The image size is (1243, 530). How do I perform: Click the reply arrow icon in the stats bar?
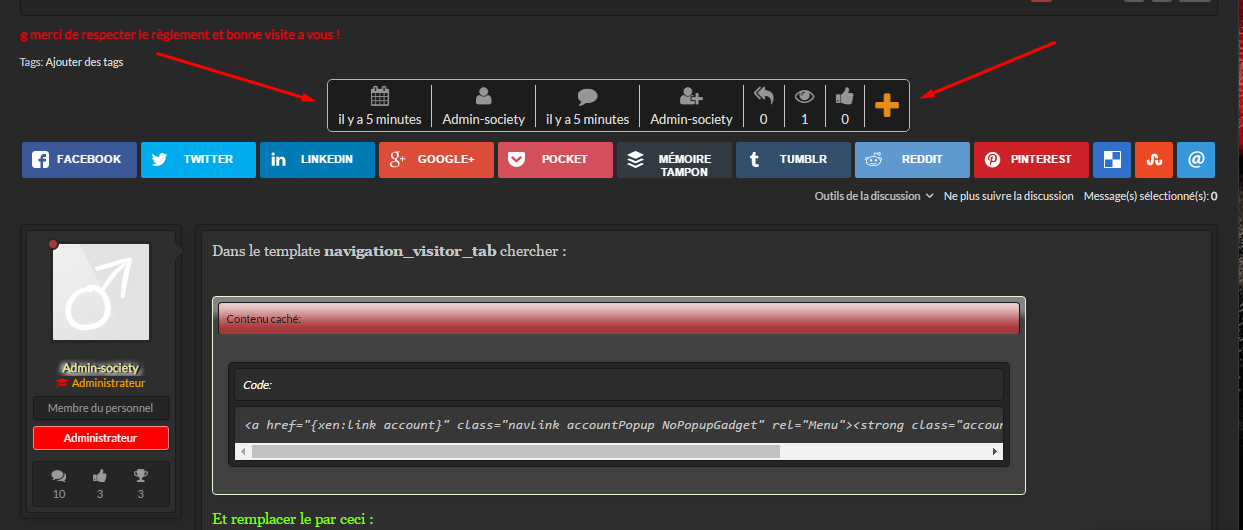(764, 97)
